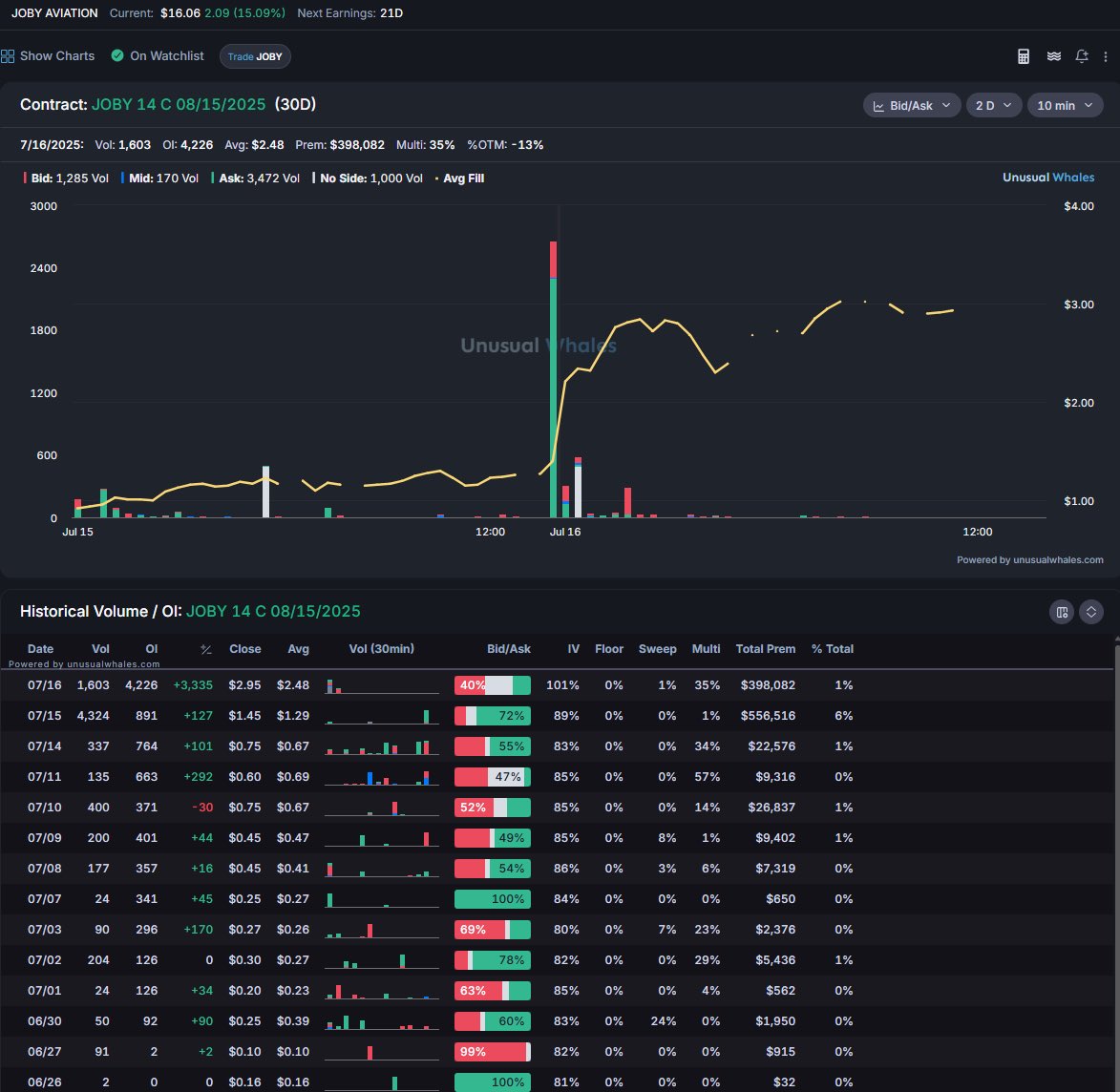This screenshot has height=1092, width=1120.
Task: Toggle the On Watchlist checkmark
Action: tap(117, 55)
